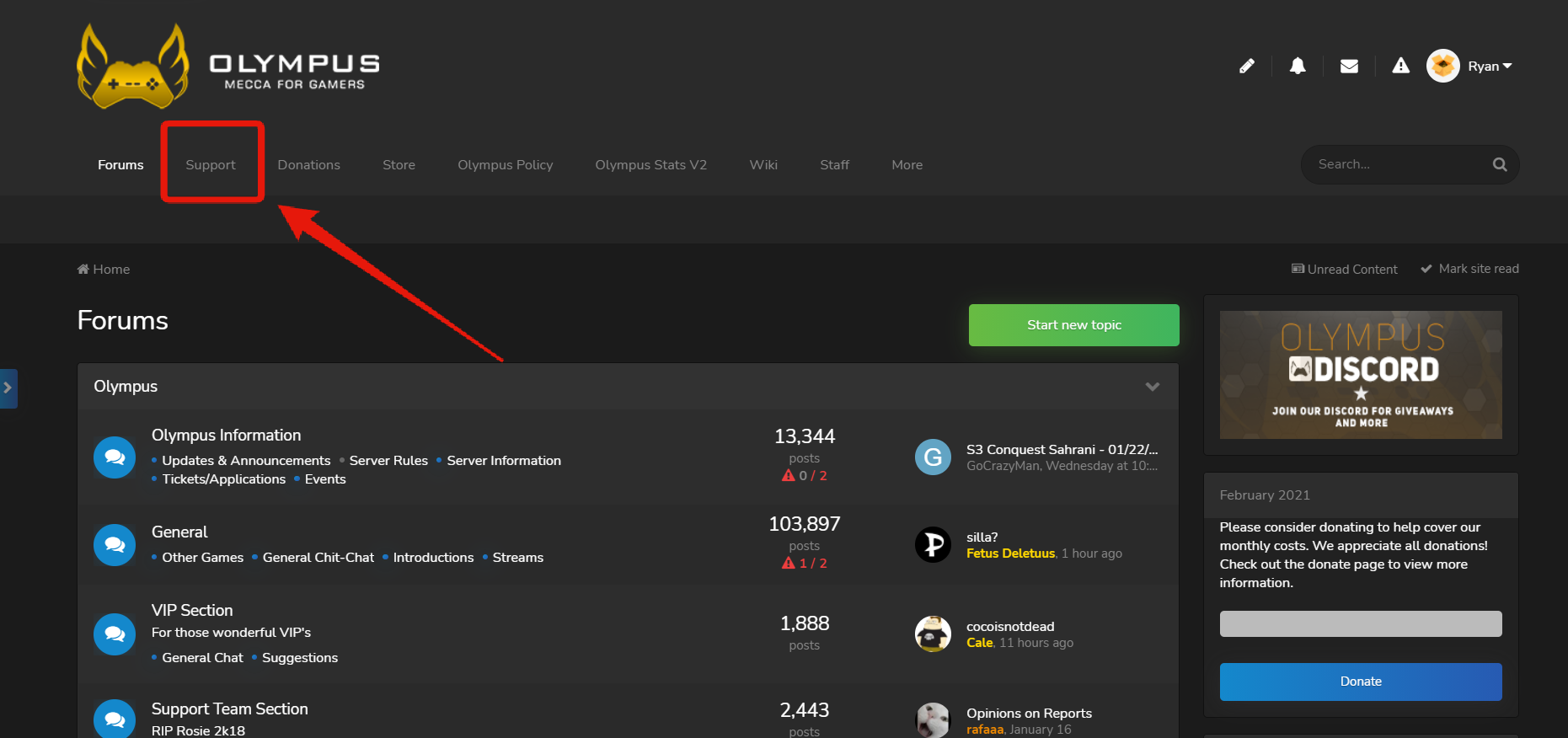Open VIP General Chat subforum
Image resolution: width=1568 pixels, height=738 pixels.
pyautogui.click(x=202, y=658)
